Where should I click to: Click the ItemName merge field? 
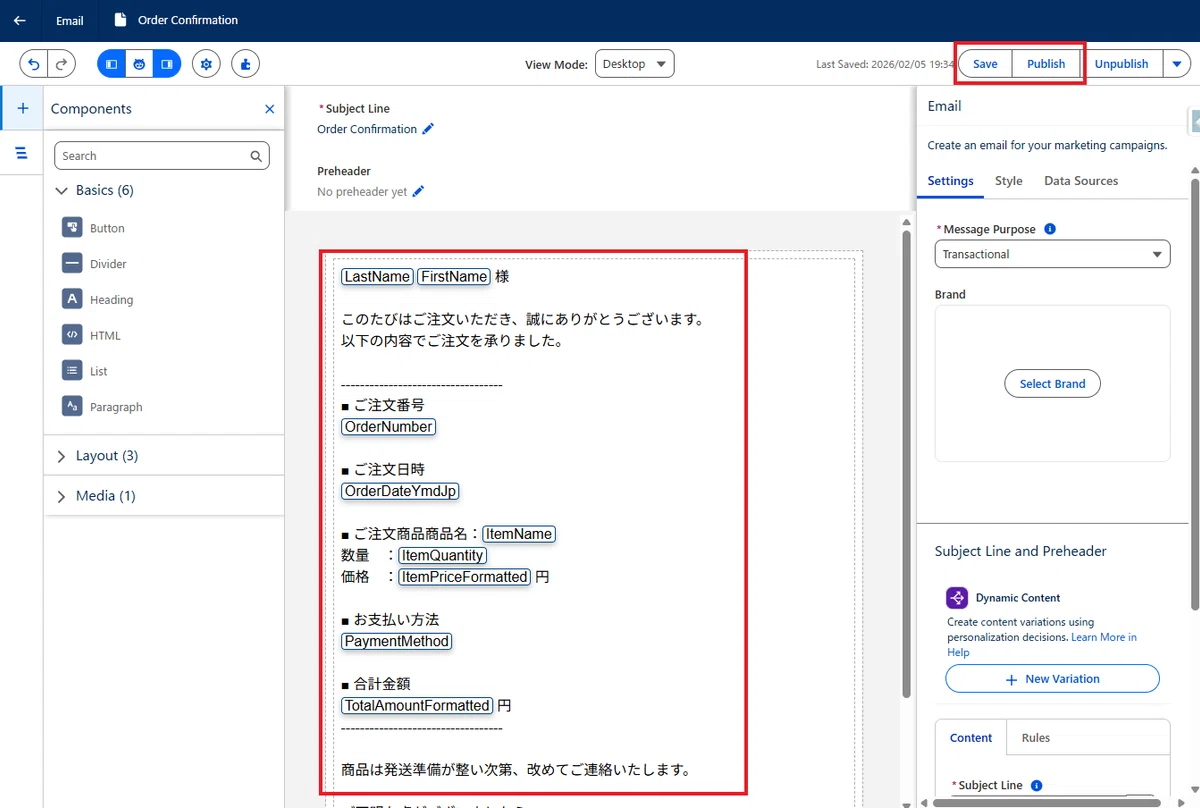point(519,534)
